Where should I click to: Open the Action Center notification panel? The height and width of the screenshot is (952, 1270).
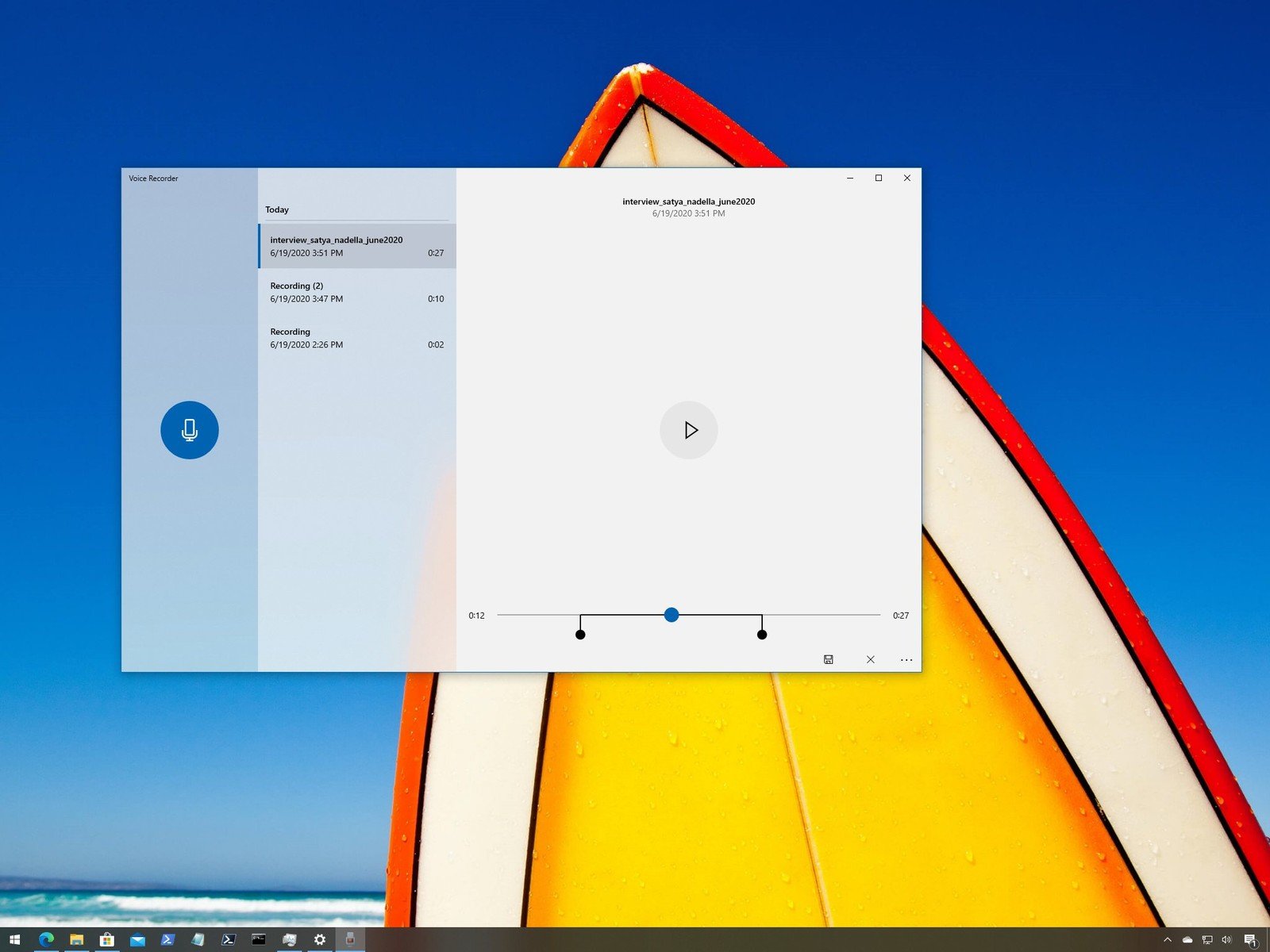(1252, 939)
